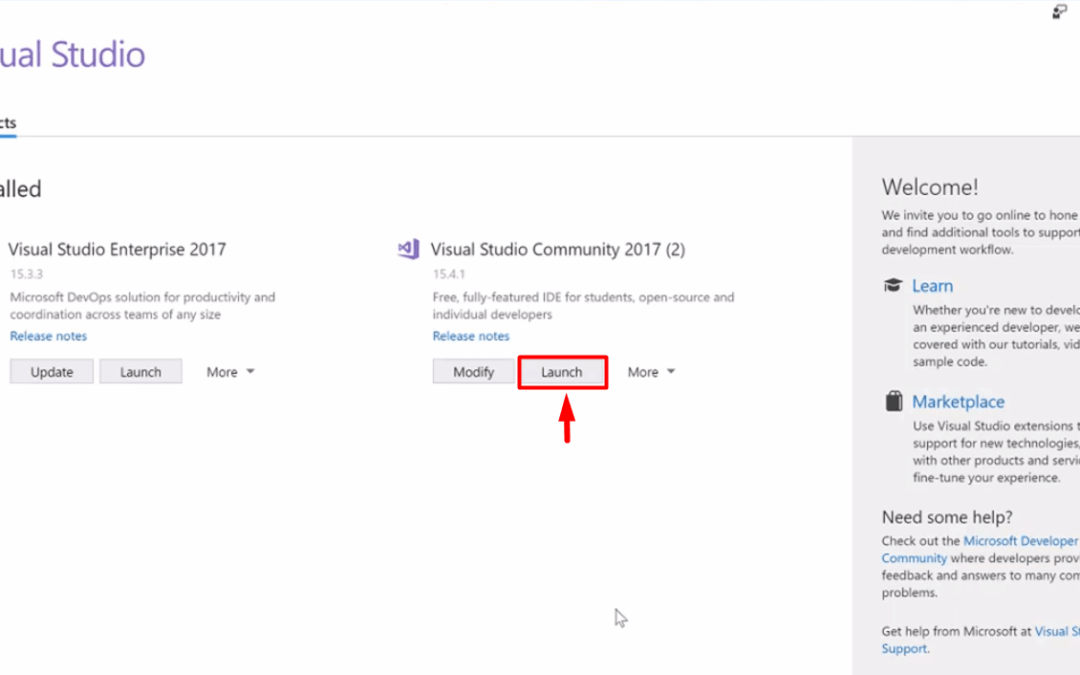Click the Marketplace shopping bag icon
This screenshot has height=675, width=1080.
(894, 402)
